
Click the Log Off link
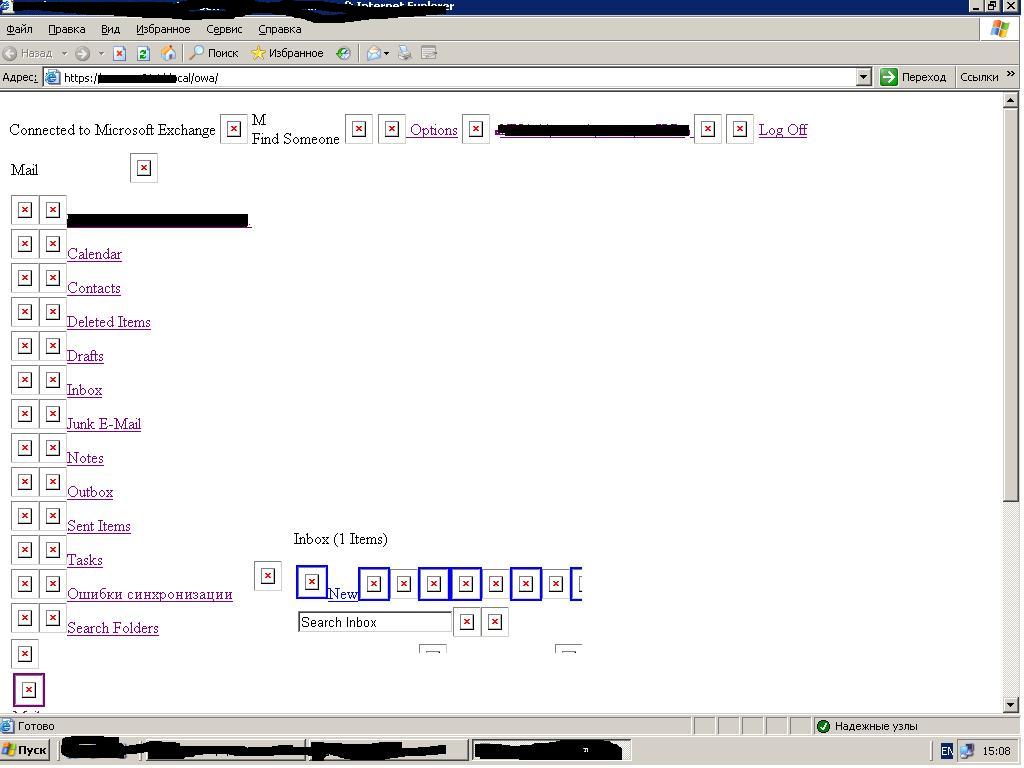tap(782, 130)
